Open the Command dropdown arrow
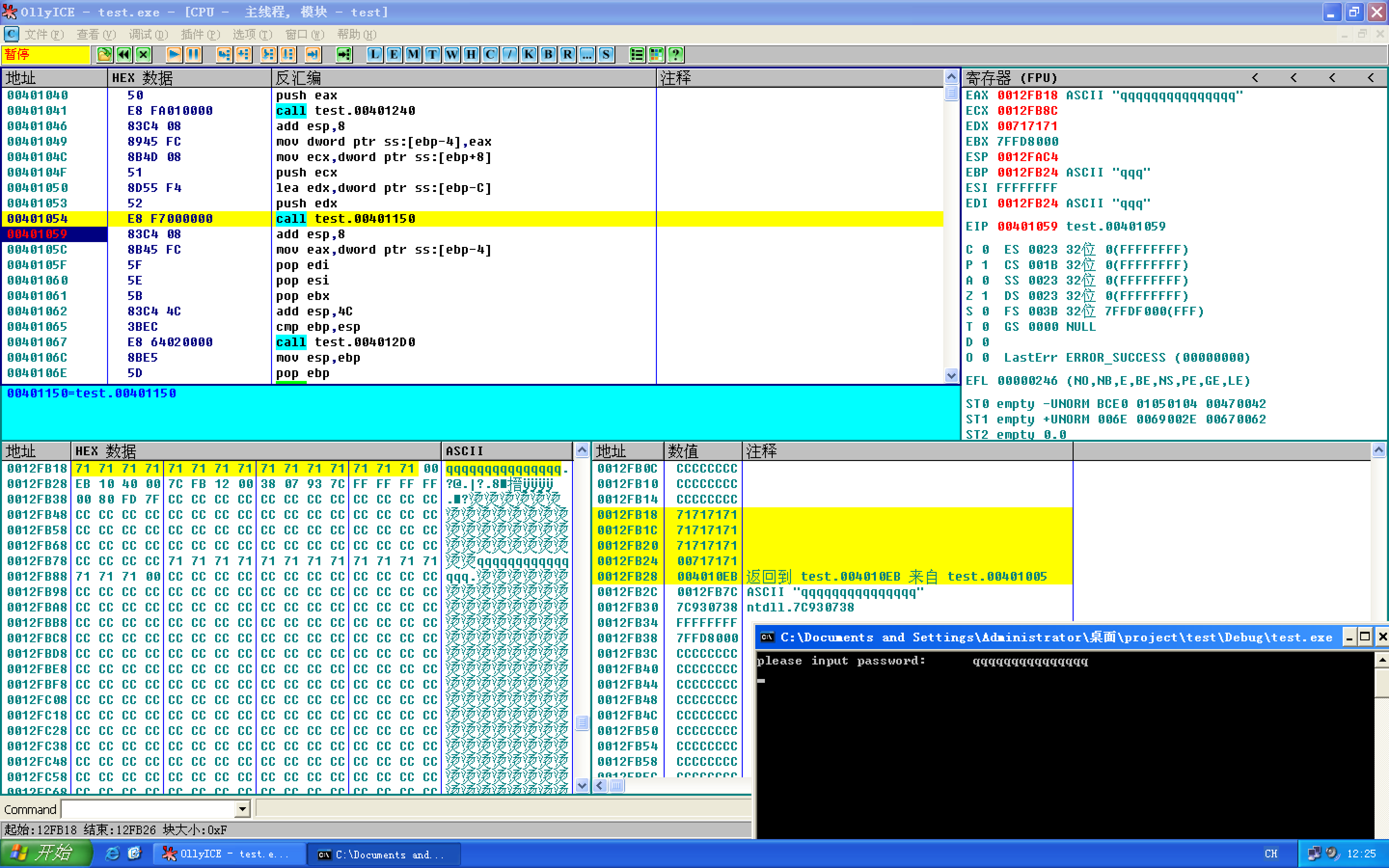1389x868 pixels. point(242,810)
